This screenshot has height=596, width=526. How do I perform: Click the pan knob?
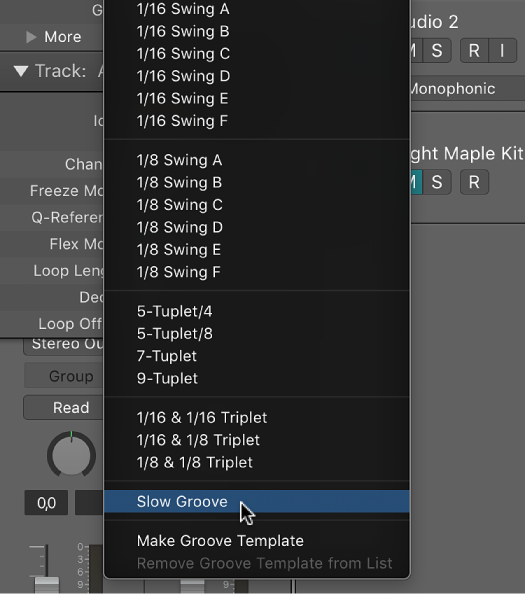71,454
